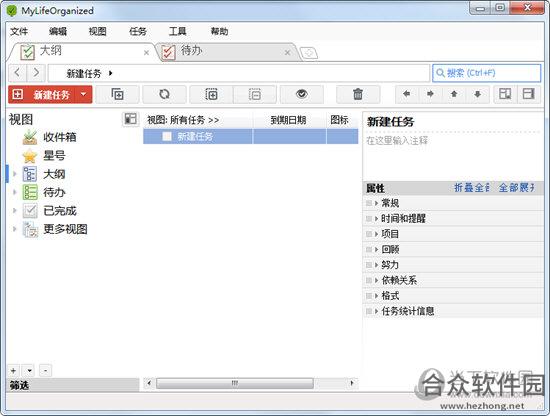Expand the 更多视图 sidebar tree arrow
The width and height of the screenshot is (550, 416).
[x=15, y=229]
